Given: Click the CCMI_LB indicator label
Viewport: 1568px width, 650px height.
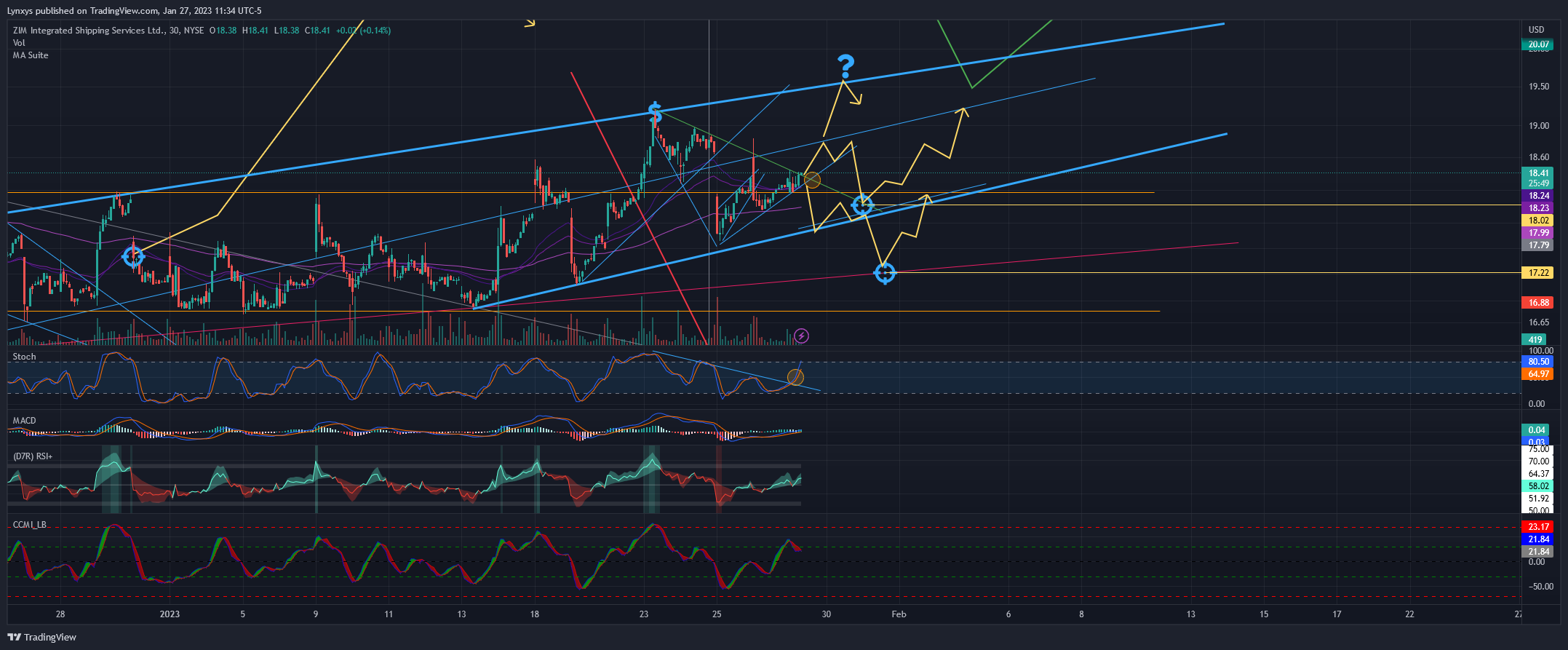Looking at the screenshot, I should 30,525.
